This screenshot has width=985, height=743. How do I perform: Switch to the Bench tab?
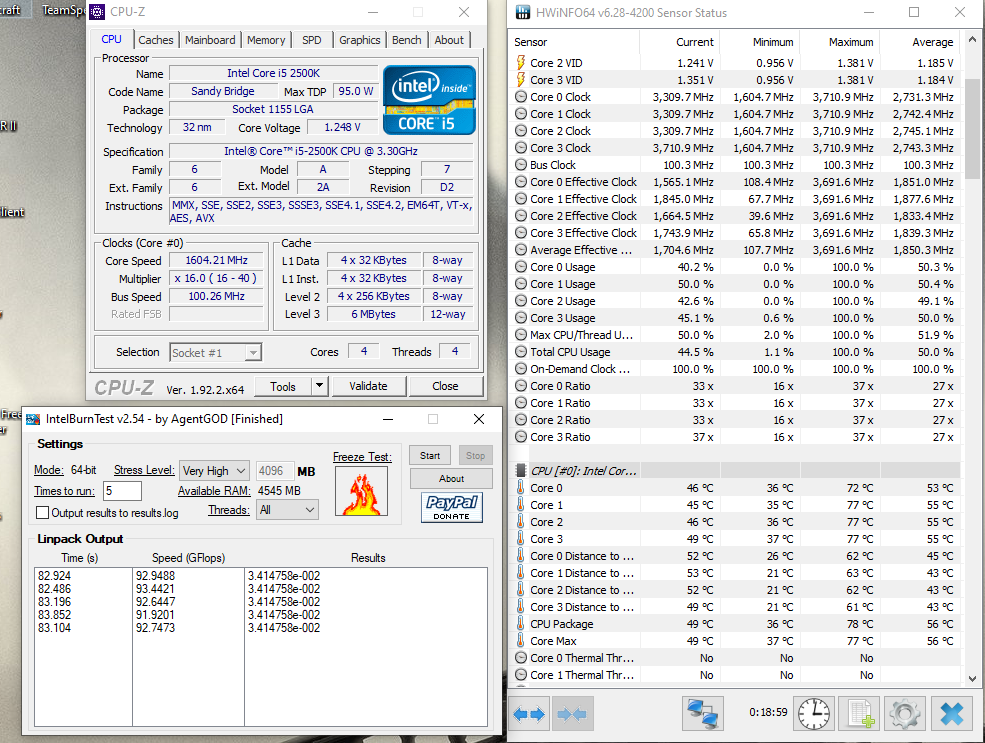coord(406,40)
